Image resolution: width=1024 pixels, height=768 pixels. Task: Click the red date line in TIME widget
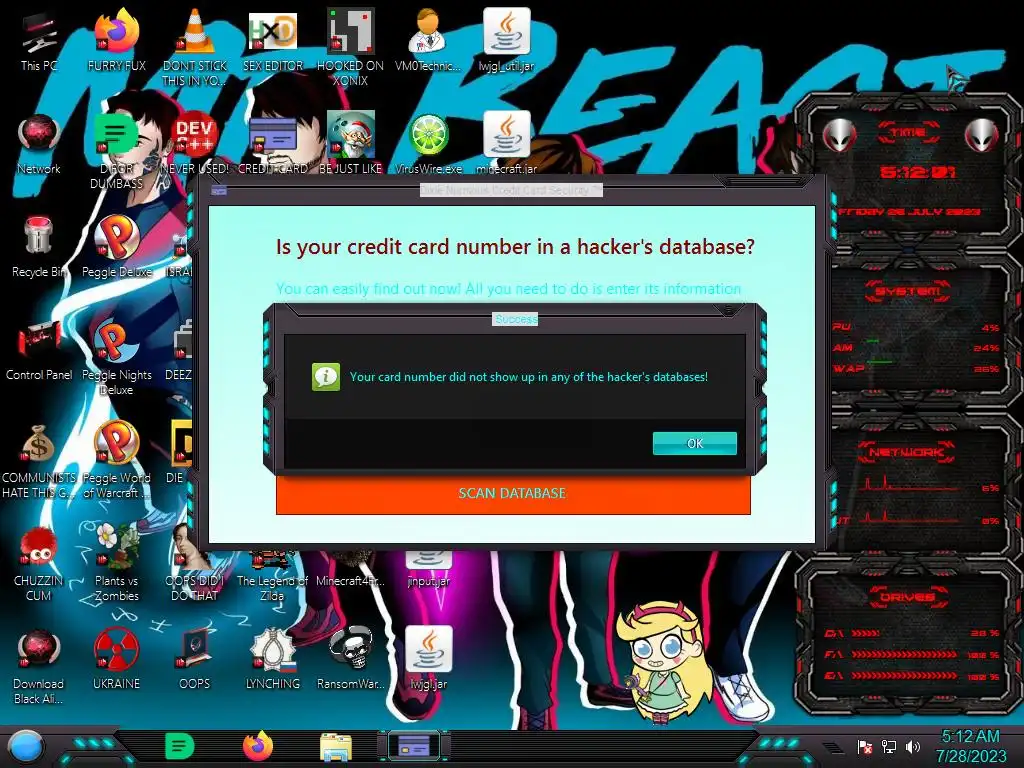click(x=909, y=212)
